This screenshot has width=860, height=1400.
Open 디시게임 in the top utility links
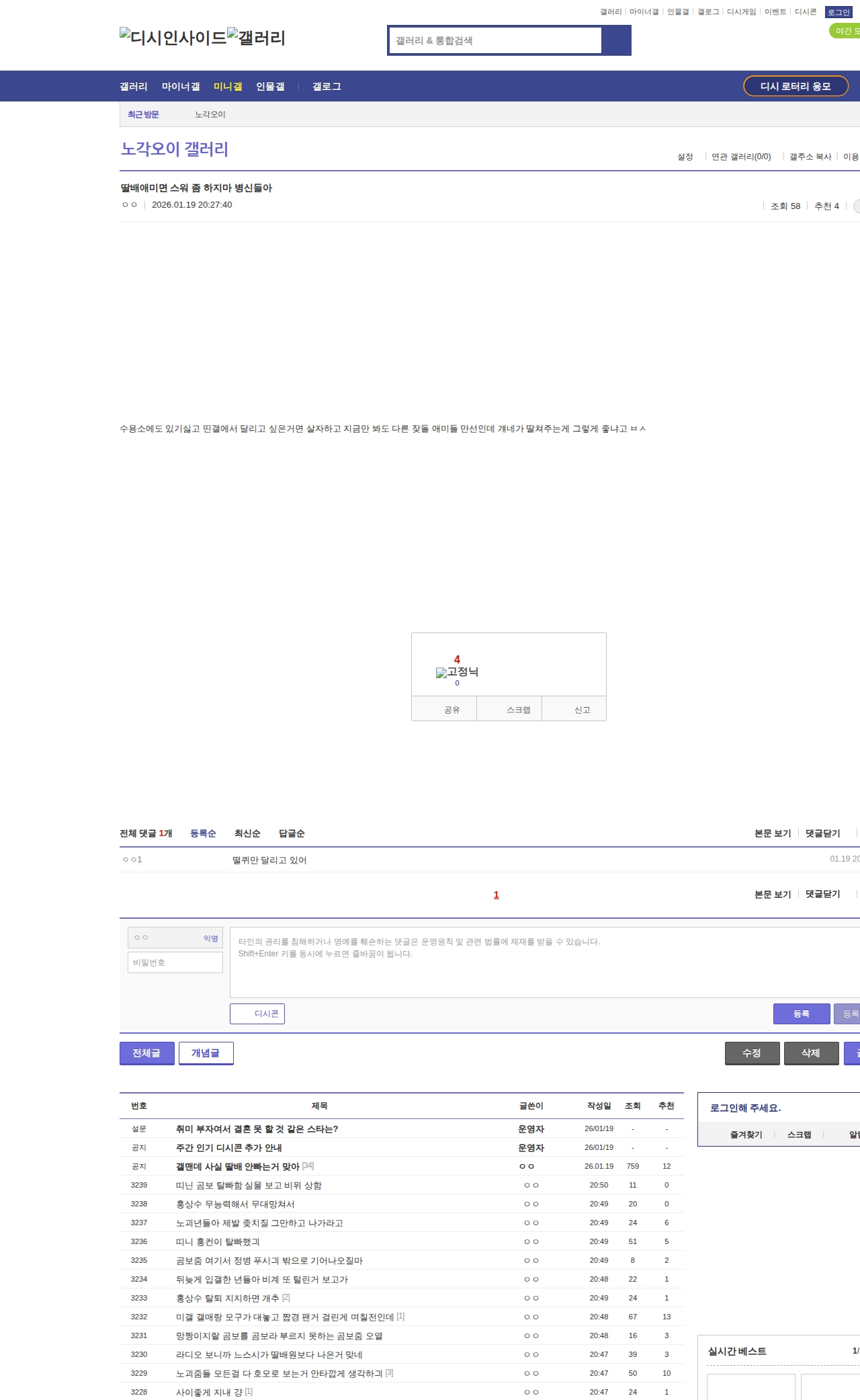[x=741, y=12]
